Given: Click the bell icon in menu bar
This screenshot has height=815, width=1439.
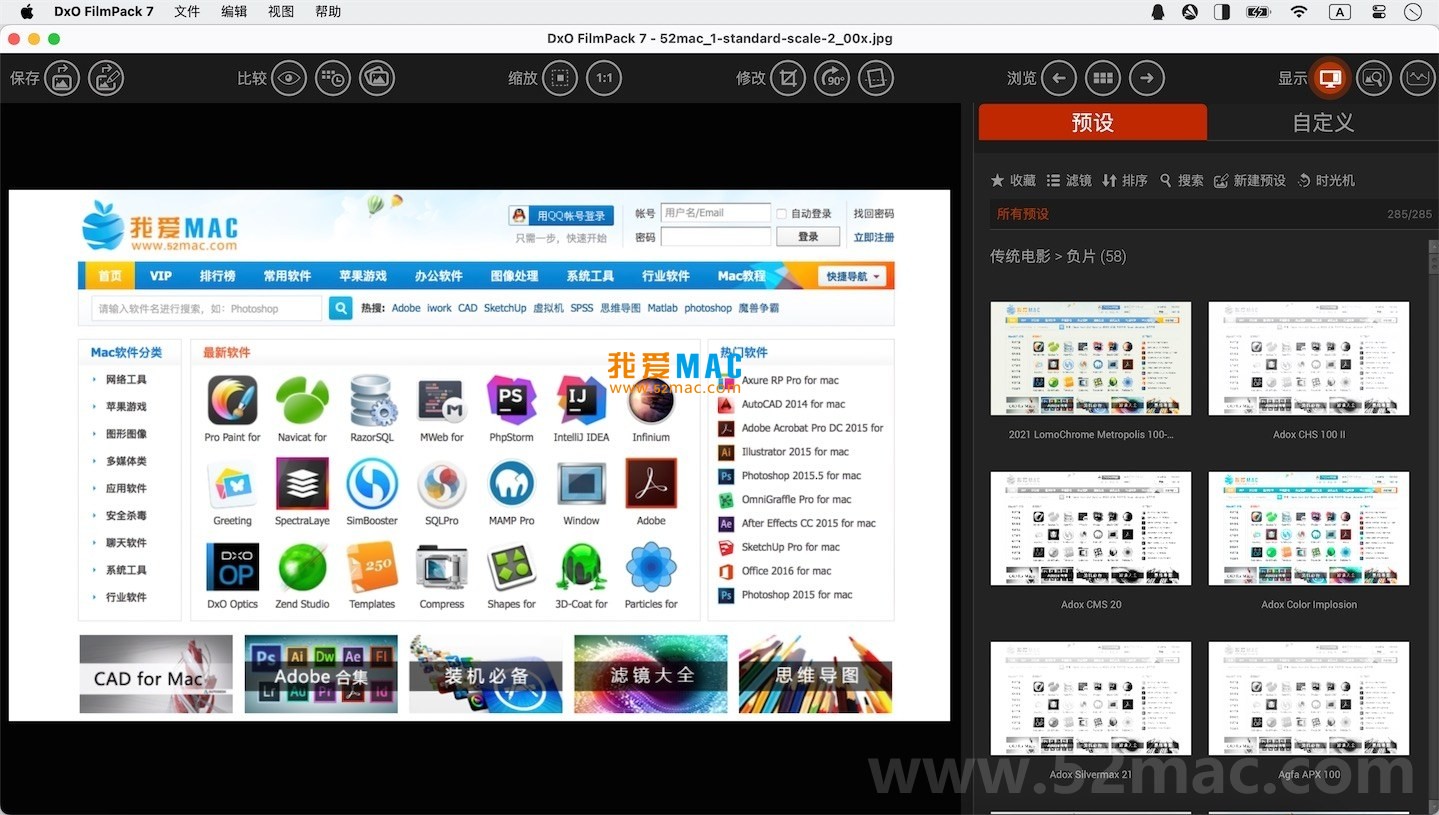Looking at the screenshot, I should pos(1158,12).
